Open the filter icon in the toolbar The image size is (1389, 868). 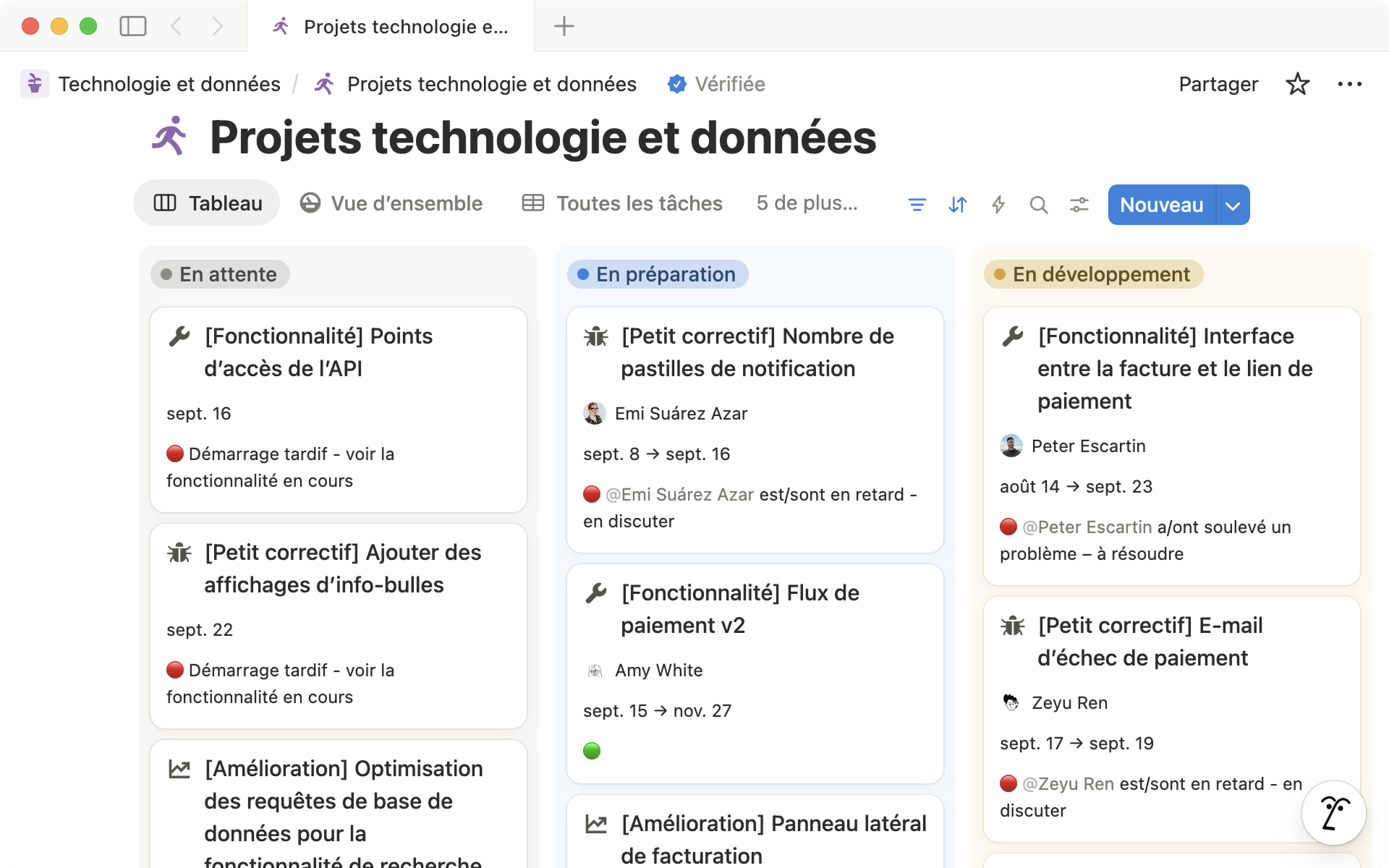click(917, 205)
